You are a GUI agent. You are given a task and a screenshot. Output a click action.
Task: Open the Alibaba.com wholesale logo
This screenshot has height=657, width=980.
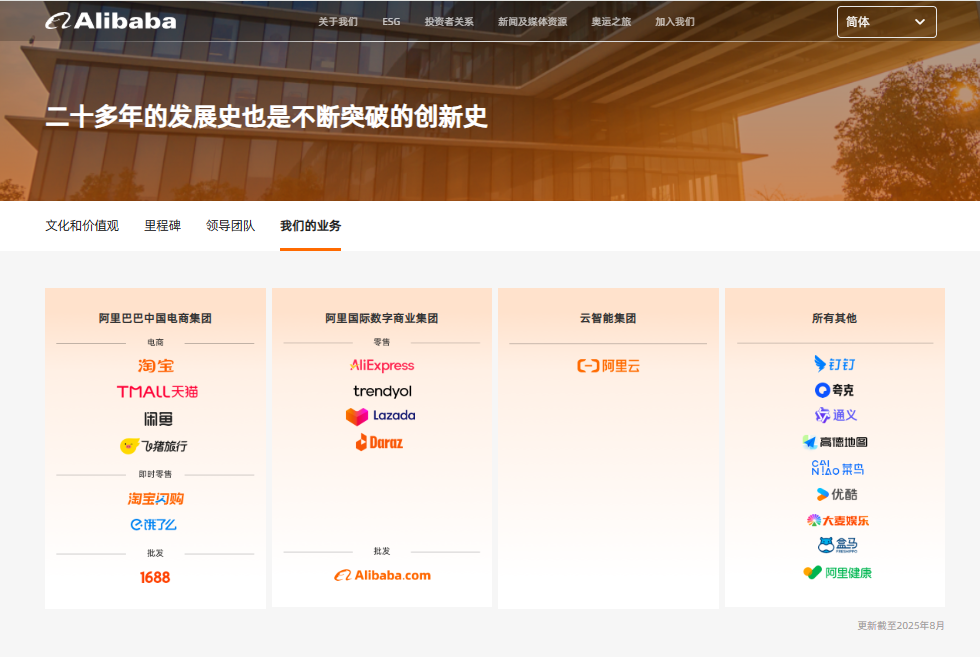coord(382,575)
